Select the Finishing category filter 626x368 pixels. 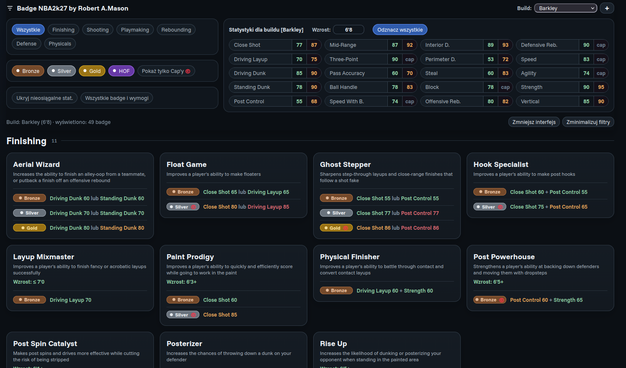click(63, 30)
